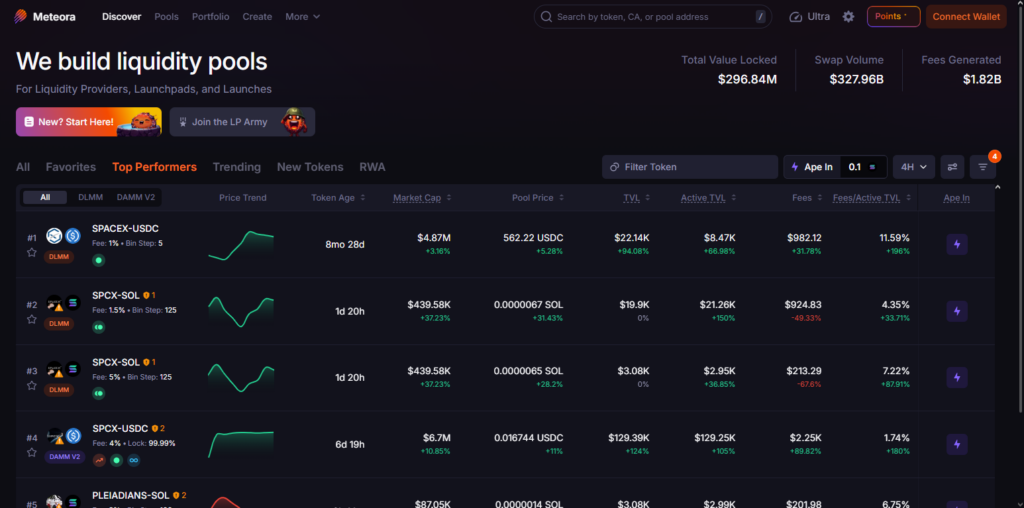This screenshot has width=1024, height=508.
Task: Open the 4H timeframe dropdown
Action: pos(914,167)
